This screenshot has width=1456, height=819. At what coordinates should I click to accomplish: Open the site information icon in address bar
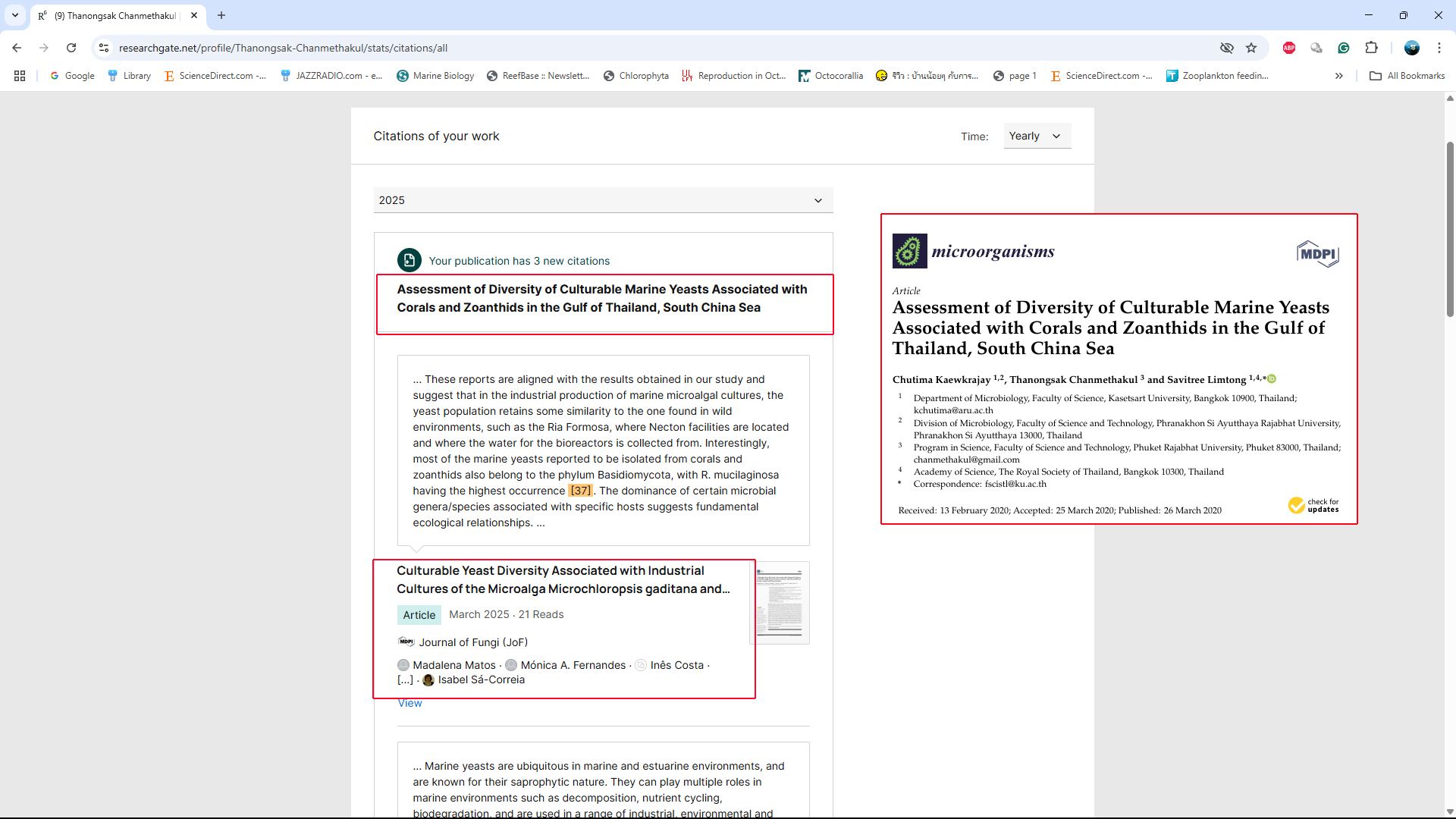104,48
